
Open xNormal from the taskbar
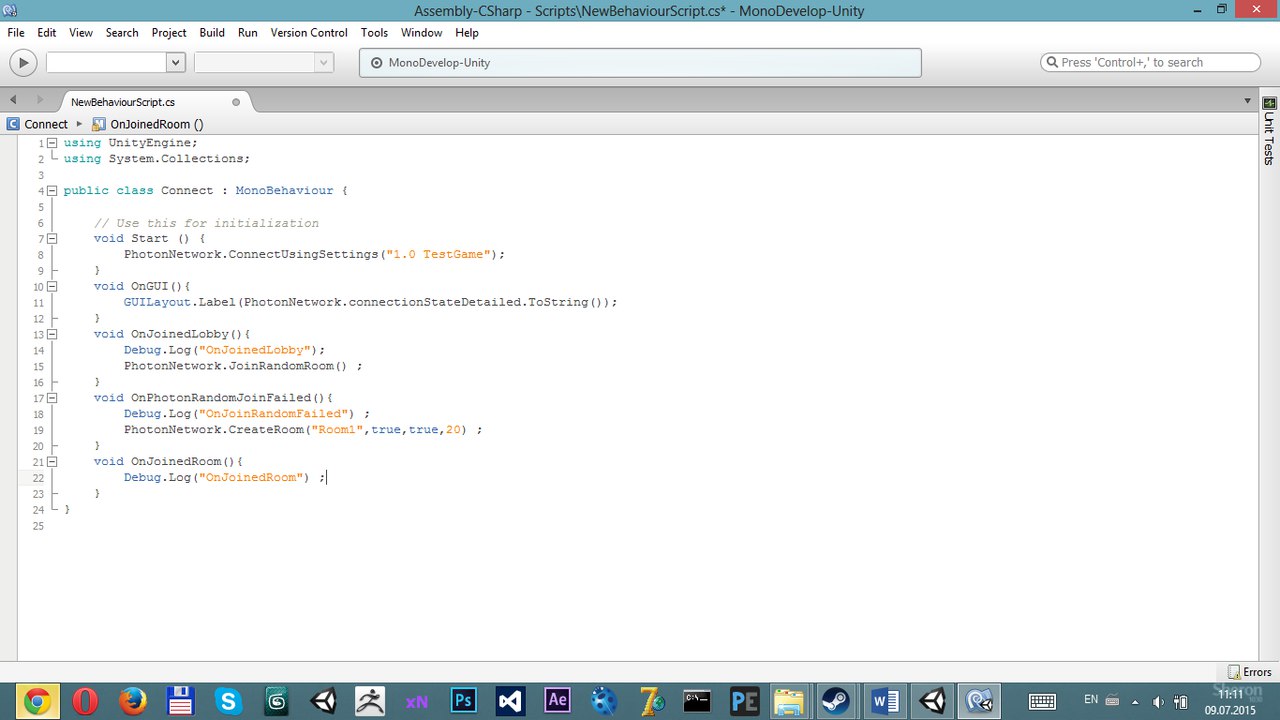pos(417,701)
